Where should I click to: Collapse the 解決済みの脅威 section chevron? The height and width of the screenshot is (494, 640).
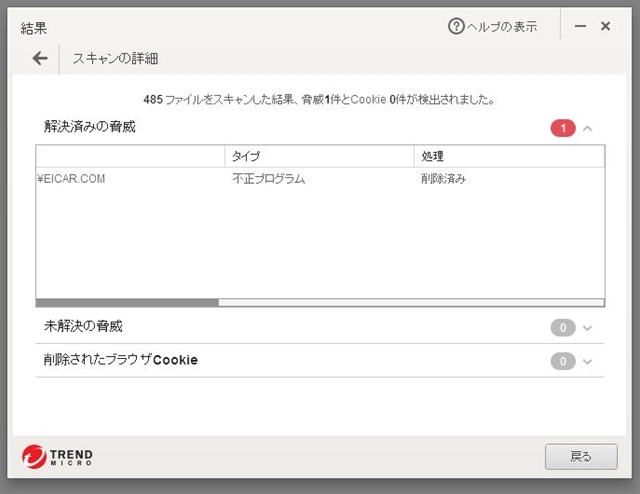587,129
